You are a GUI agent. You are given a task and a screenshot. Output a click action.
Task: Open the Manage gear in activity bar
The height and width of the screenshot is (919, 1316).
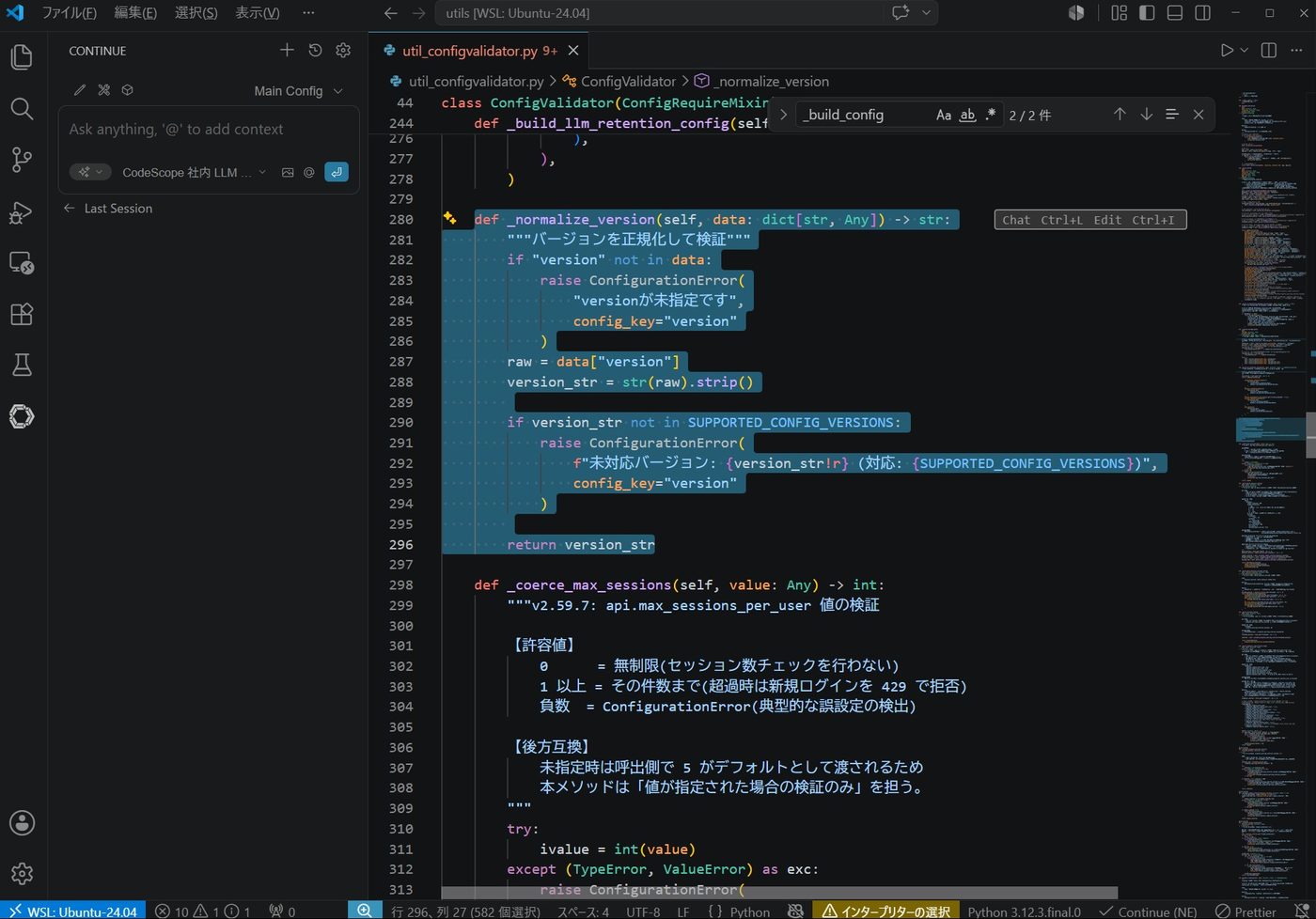[22, 874]
